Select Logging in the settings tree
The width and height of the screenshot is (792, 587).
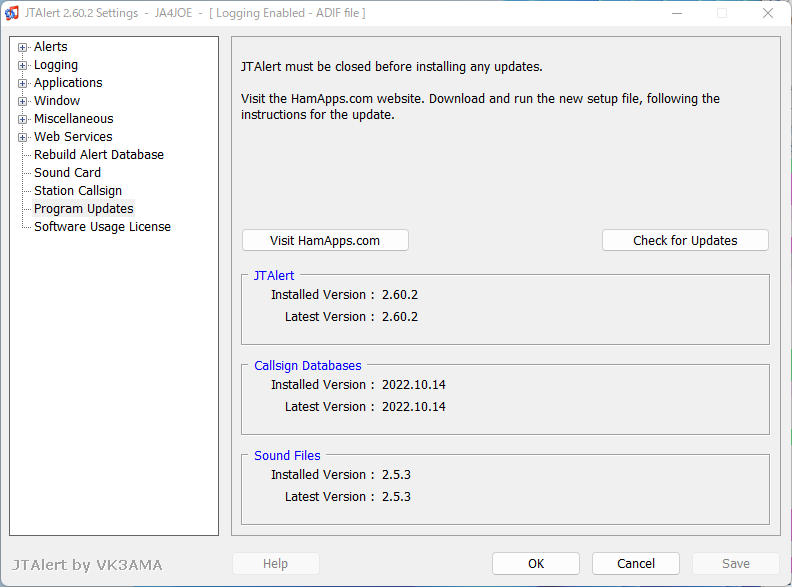(56, 65)
